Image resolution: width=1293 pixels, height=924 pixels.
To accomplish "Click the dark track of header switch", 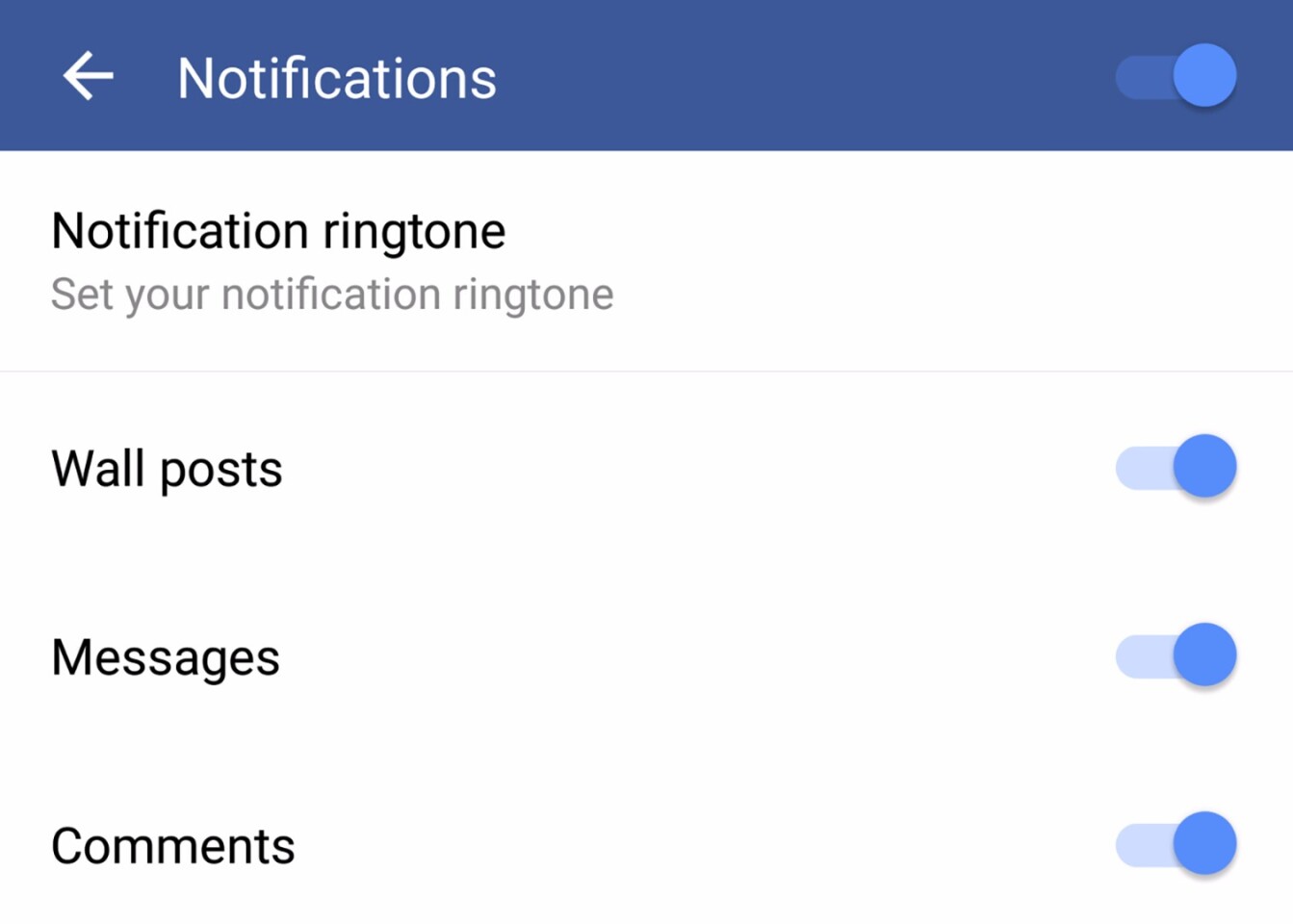I will point(1141,77).
